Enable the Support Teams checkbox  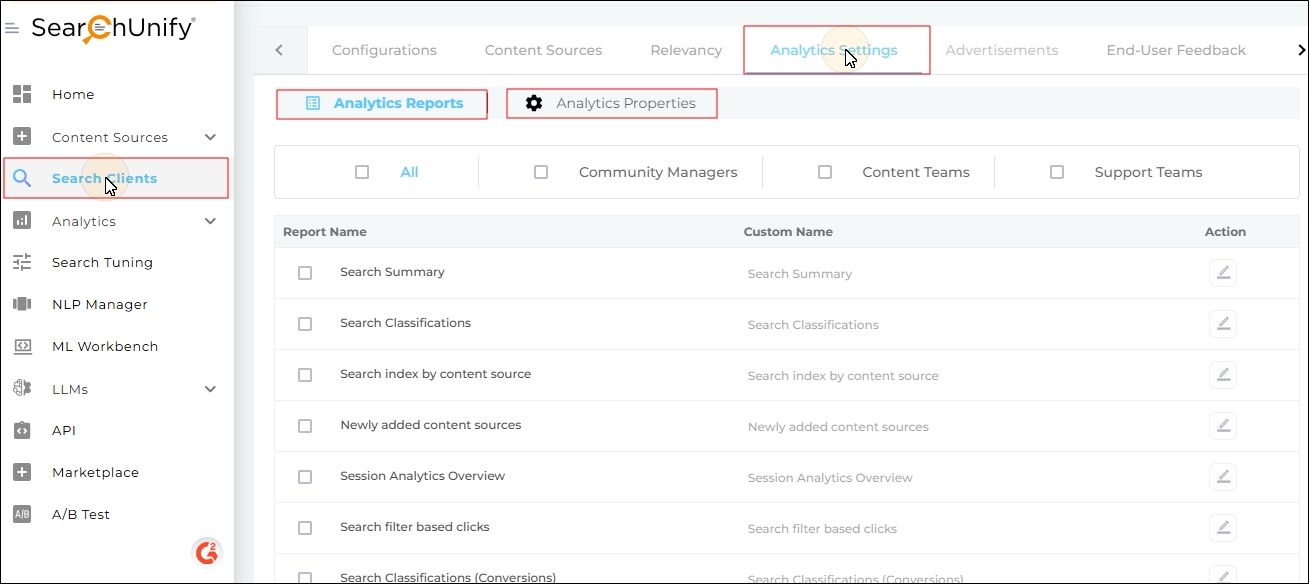tap(1057, 172)
